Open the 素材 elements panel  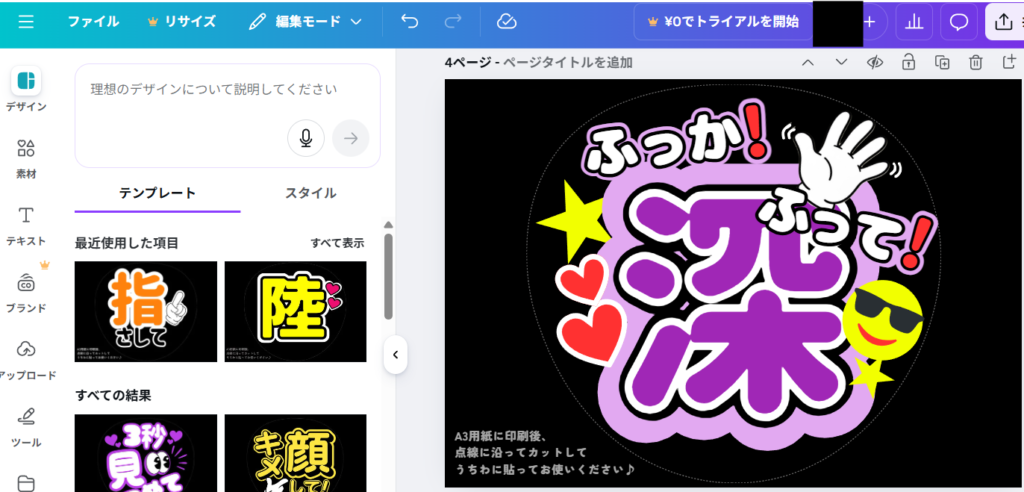tap(26, 157)
